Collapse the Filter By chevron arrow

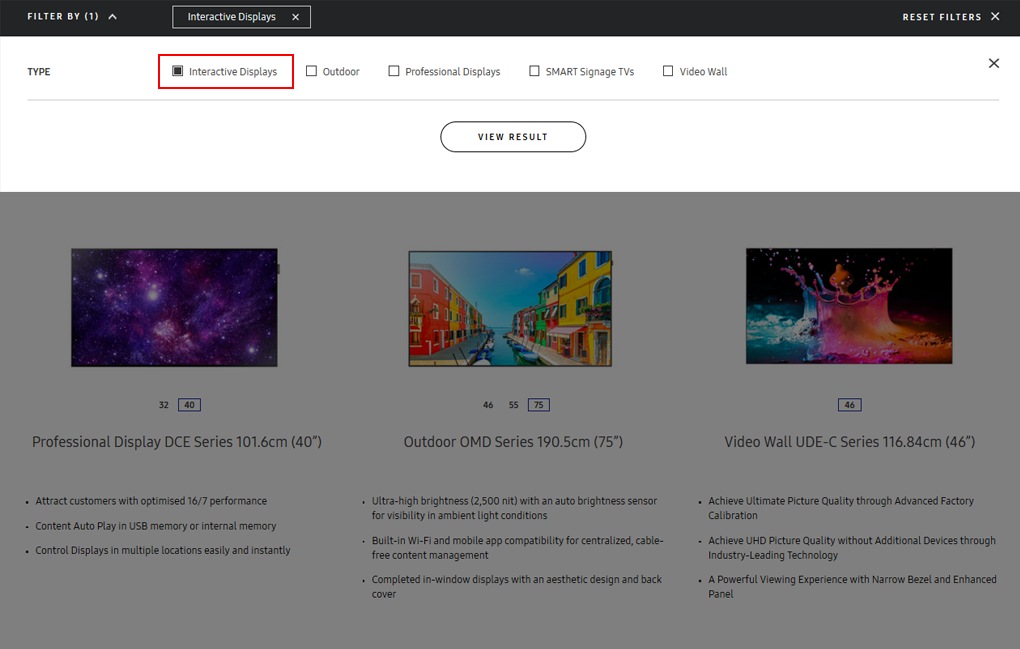click(x=113, y=17)
